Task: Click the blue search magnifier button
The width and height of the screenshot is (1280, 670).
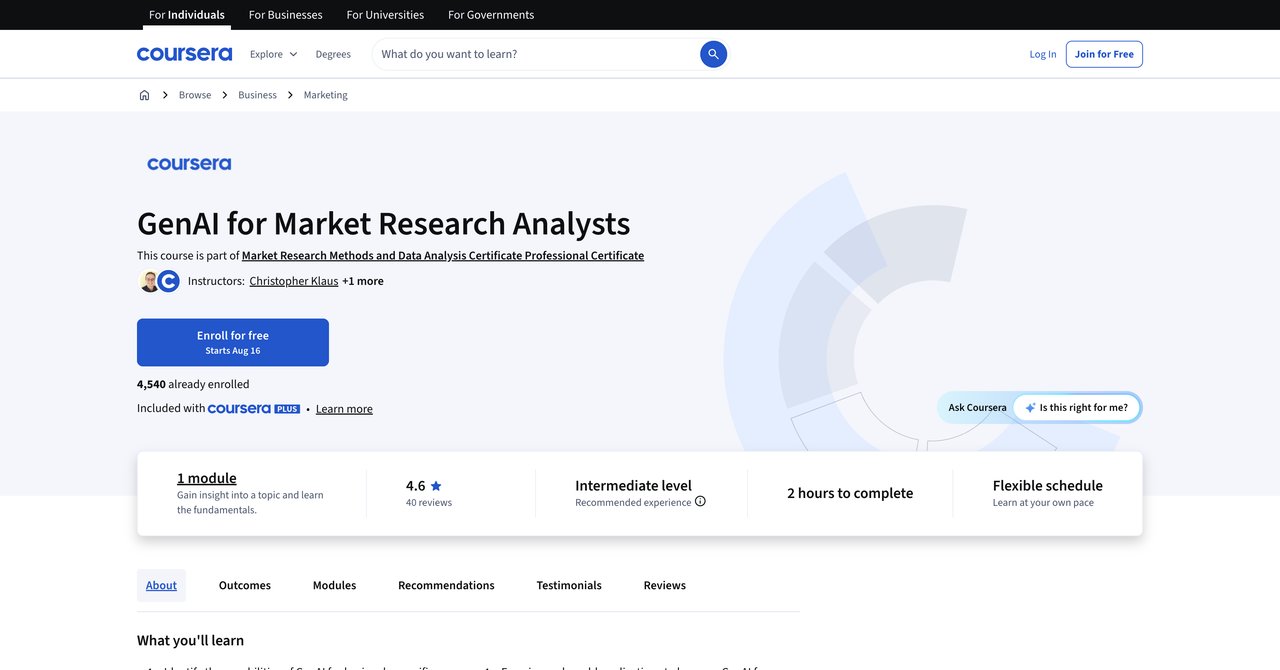Action: tap(713, 54)
